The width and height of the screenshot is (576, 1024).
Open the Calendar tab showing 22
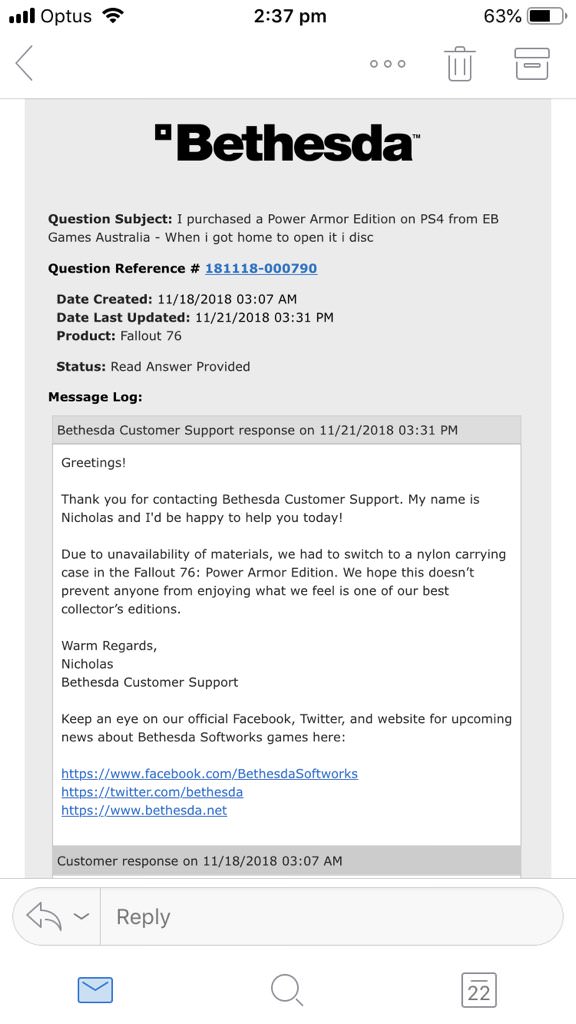click(x=479, y=990)
